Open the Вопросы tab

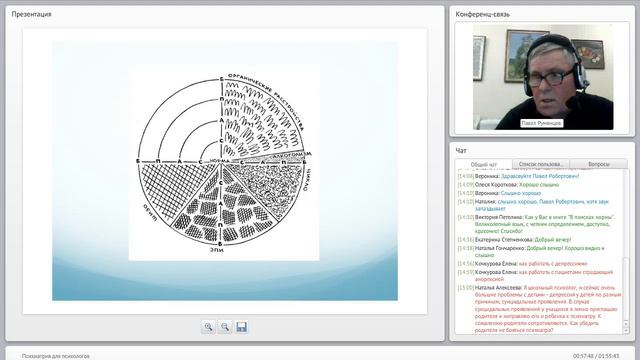point(599,164)
